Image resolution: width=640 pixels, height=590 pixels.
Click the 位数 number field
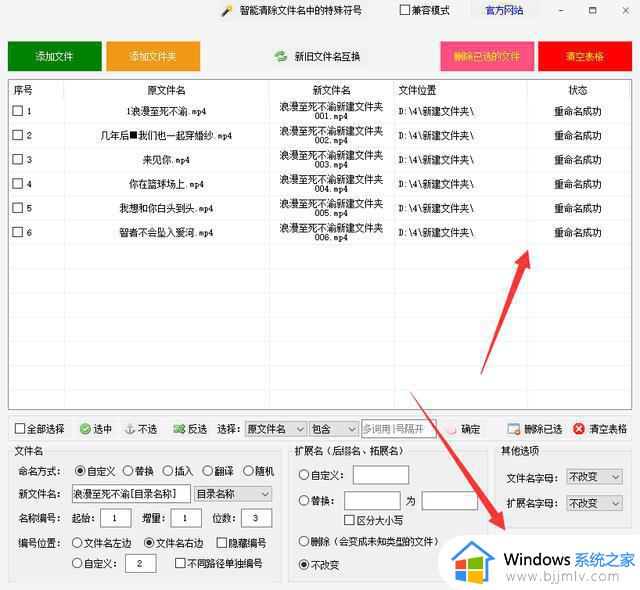[x=256, y=518]
